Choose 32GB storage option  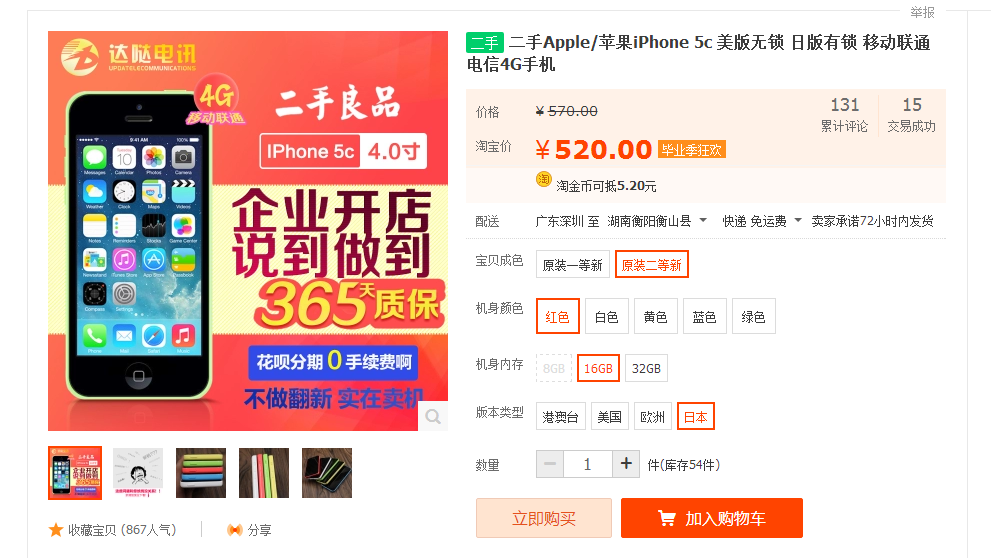646,368
